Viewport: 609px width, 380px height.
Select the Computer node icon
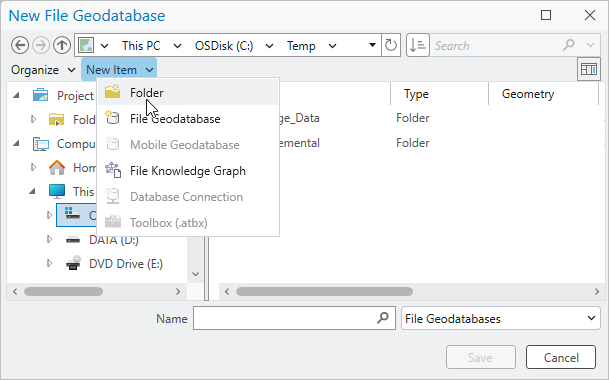coord(41,144)
